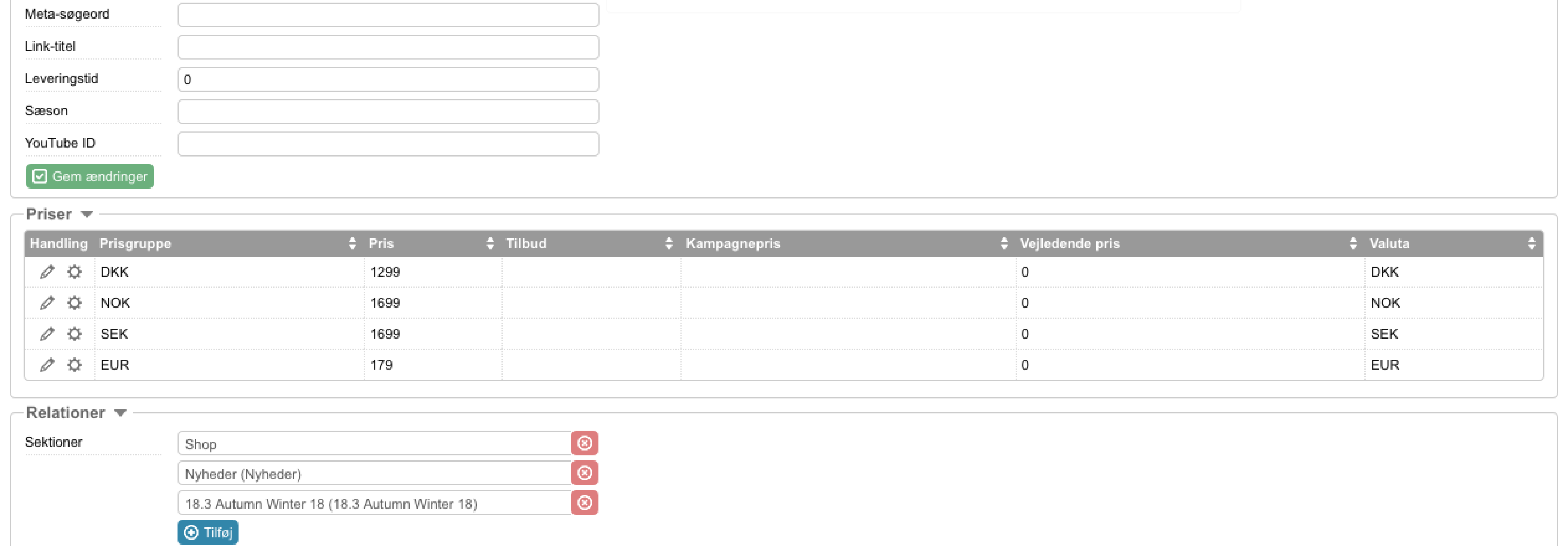Remove the Nyheder (Nyheder) section
Viewport: 1568px width, 546px height.
point(584,473)
